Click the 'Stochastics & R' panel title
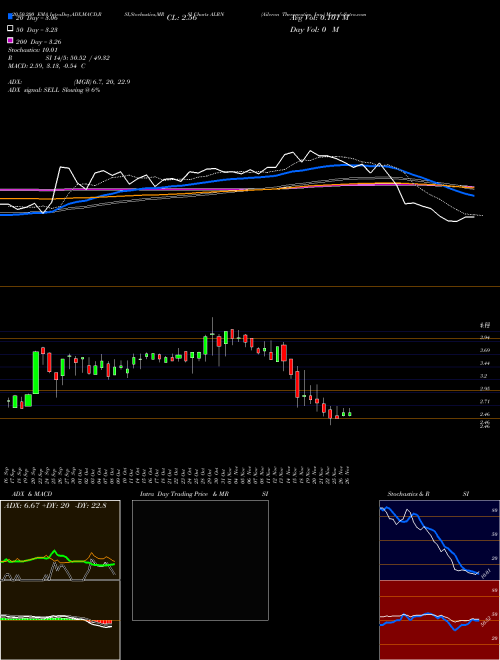500x660 pixels. (408, 494)
